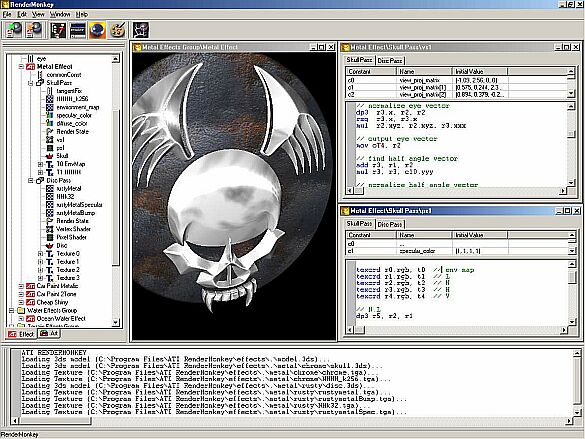Screen dimensions: 585x439
Task: Click Name column header in vs1 window
Action: click(424, 71)
